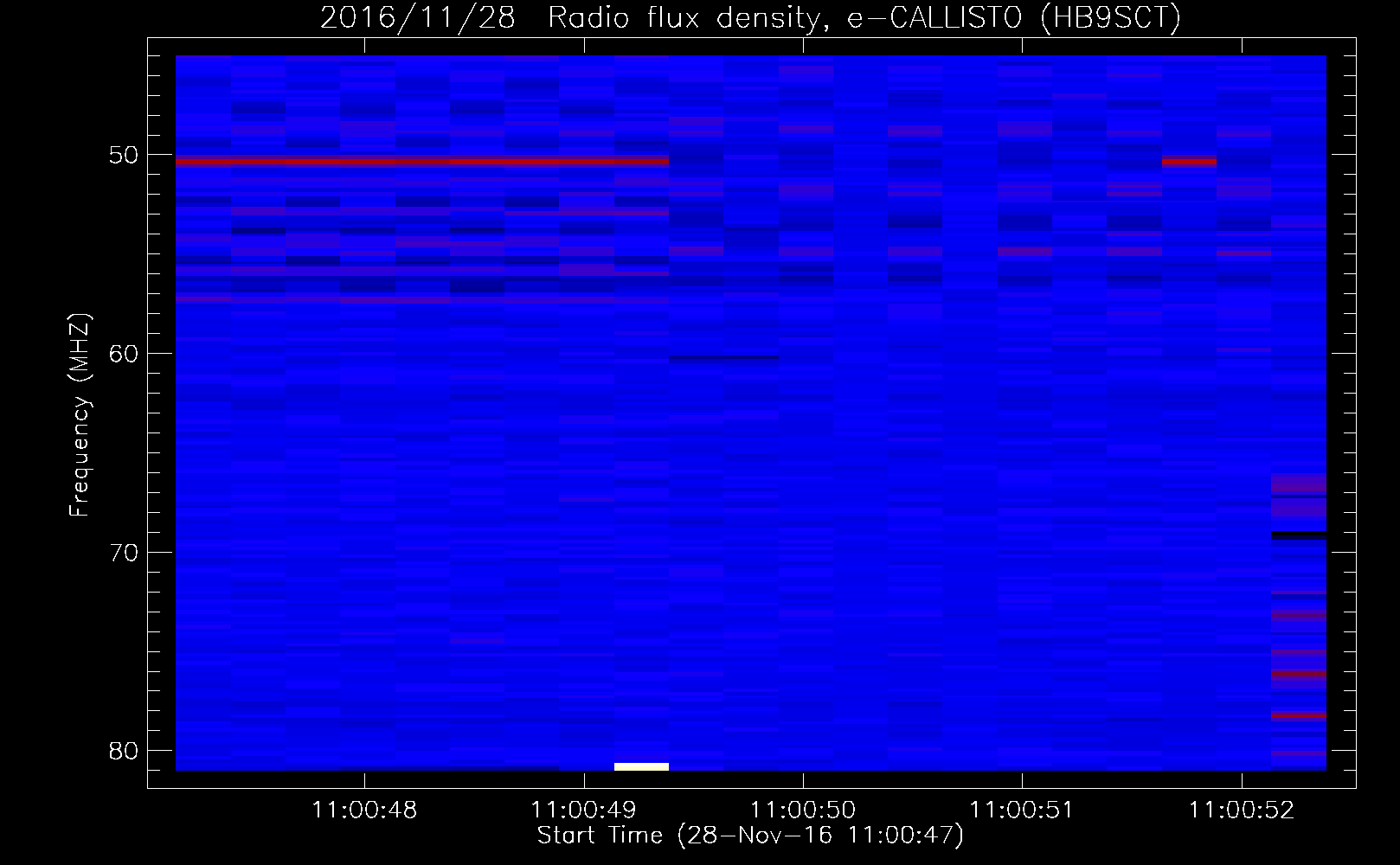Select the 70 frequency tick label
1400x865 pixels.
click(x=124, y=552)
